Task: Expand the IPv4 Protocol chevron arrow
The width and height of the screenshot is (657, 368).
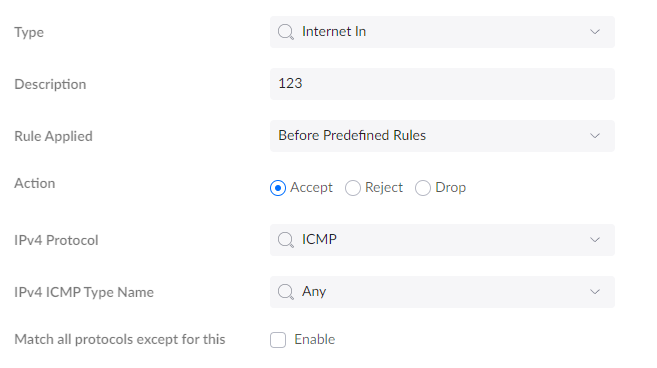Action: [x=595, y=240]
